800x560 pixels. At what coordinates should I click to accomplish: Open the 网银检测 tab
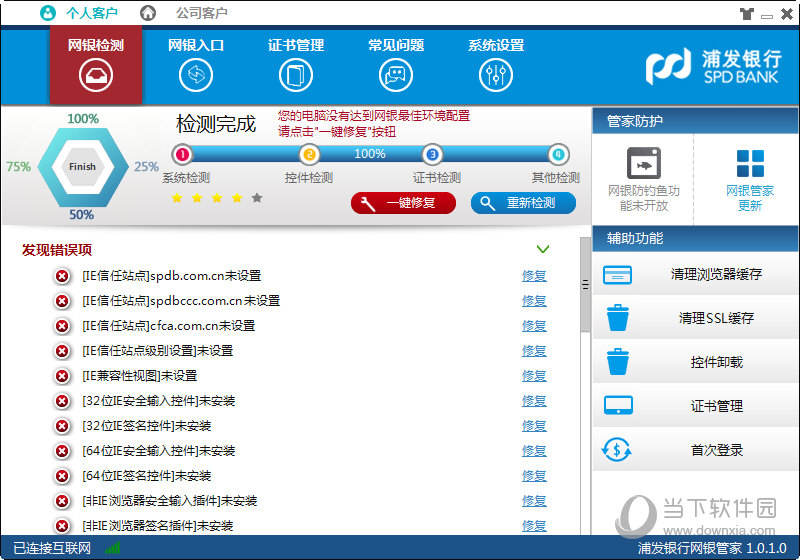96,65
